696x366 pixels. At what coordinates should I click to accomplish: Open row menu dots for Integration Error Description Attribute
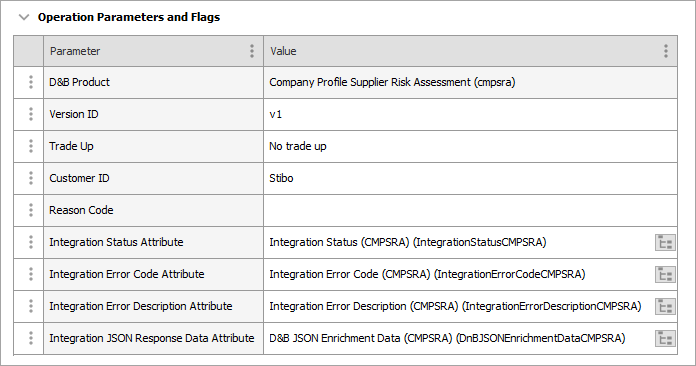31,306
